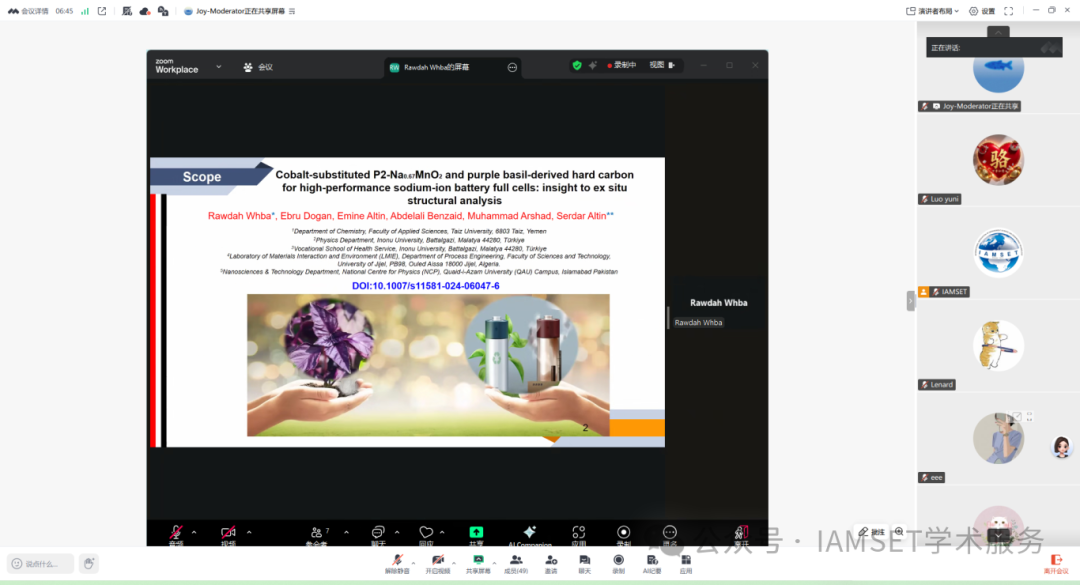Open the members list (成员)
Viewport: 1080px width, 585px height.
click(x=516, y=562)
